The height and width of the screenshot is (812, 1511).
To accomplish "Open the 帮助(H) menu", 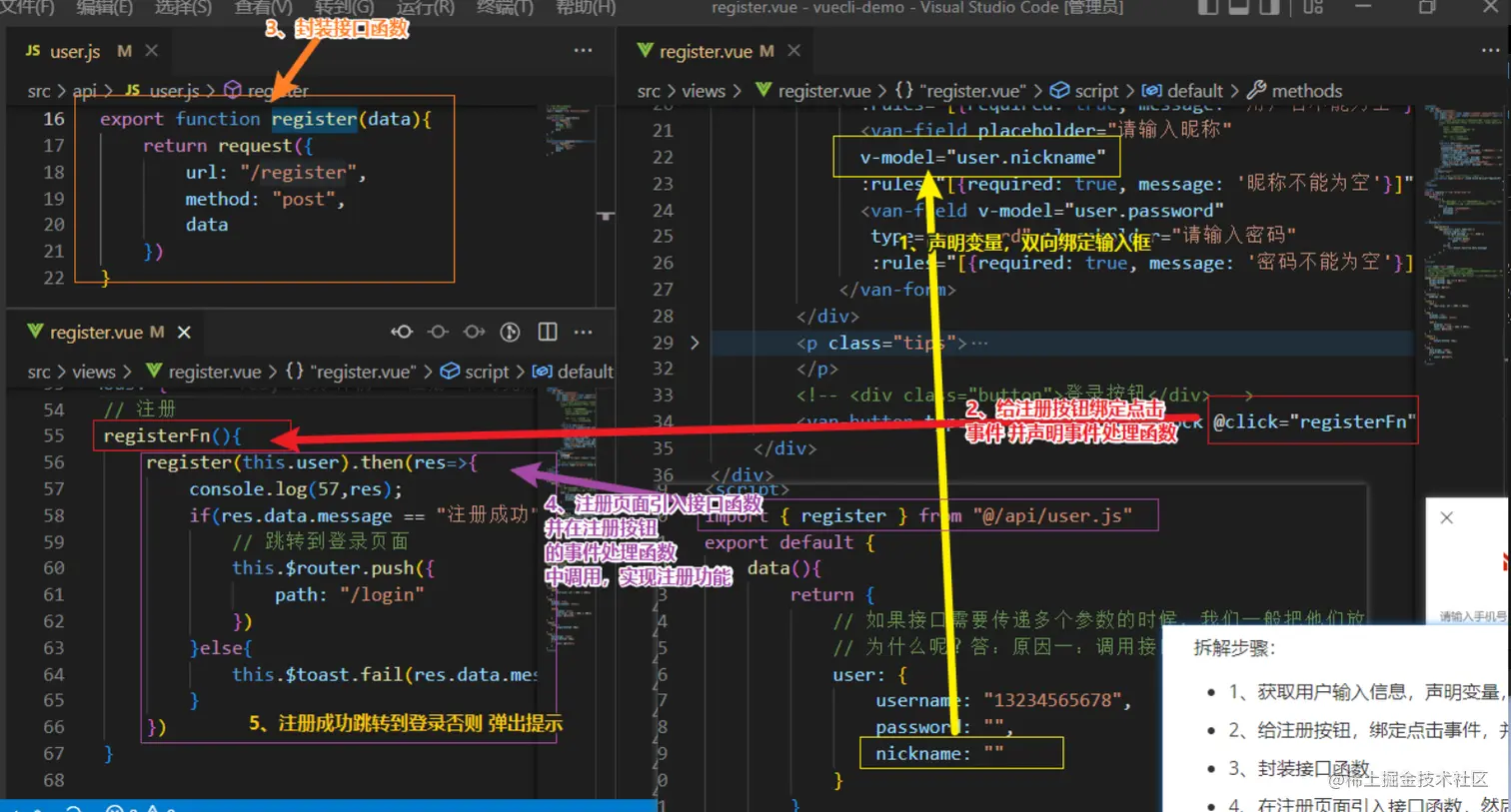I will point(585,7).
